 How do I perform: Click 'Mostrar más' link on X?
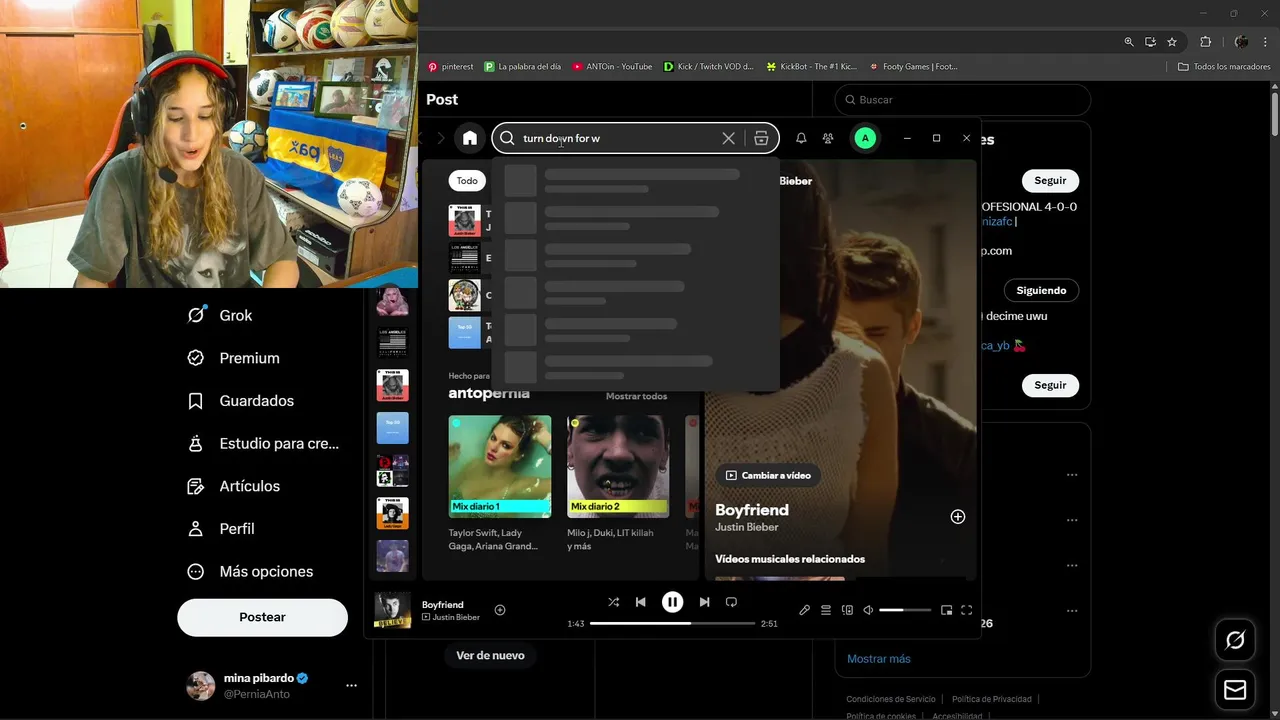(879, 659)
